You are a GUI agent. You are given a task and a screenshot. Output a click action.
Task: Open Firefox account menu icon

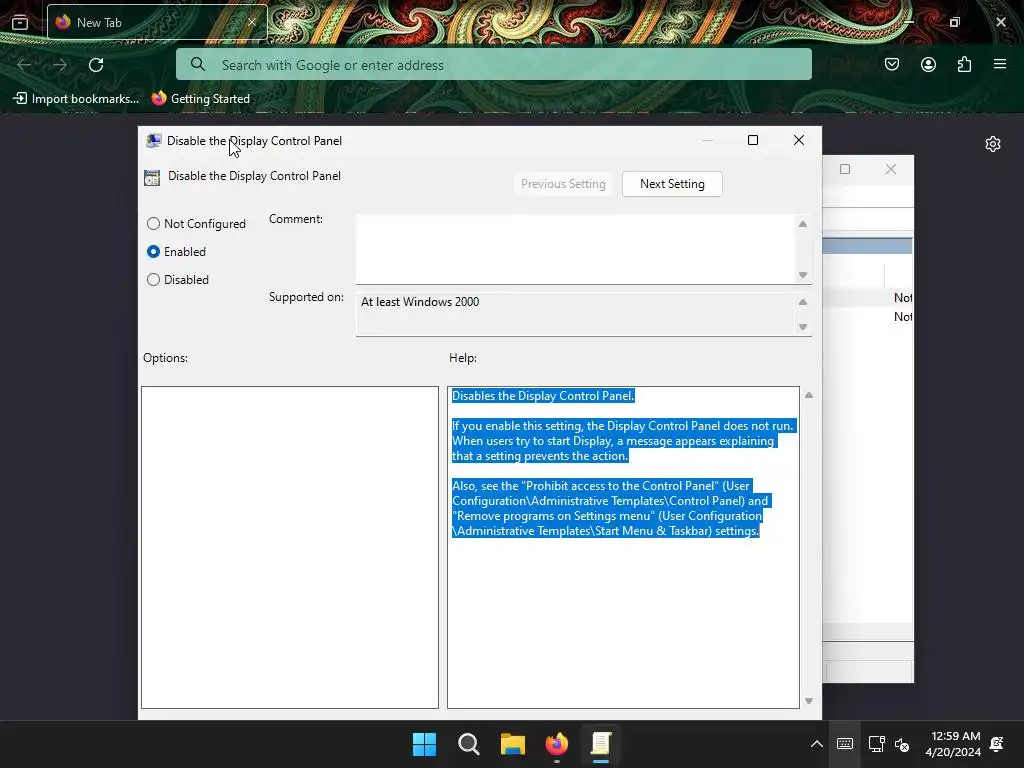click(x=928, y=64)
